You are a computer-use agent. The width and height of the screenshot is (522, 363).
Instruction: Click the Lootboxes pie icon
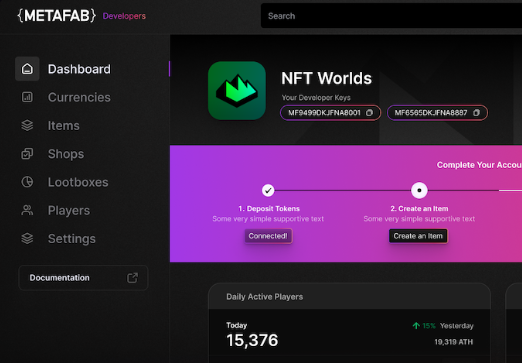(27, 182)
